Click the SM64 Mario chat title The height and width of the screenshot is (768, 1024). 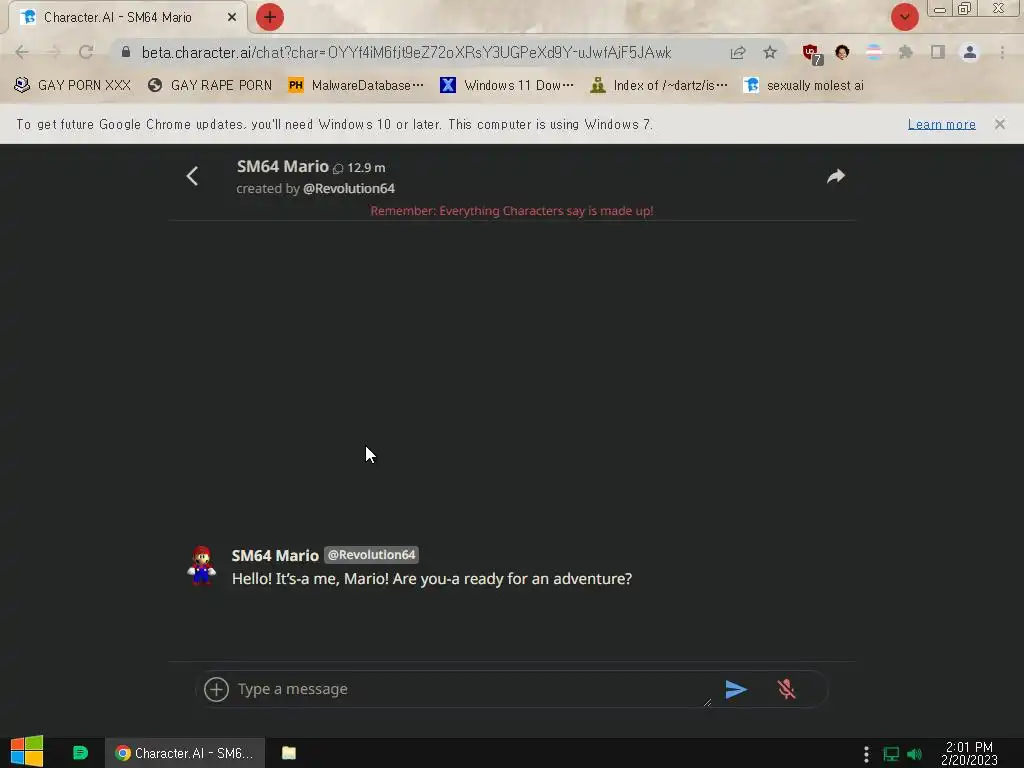pos(282,167)
